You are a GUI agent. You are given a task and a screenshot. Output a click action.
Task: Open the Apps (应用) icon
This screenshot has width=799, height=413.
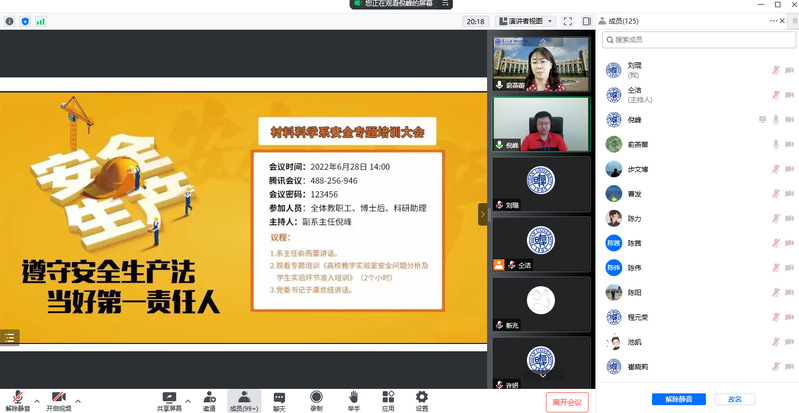tap(388, 401)
